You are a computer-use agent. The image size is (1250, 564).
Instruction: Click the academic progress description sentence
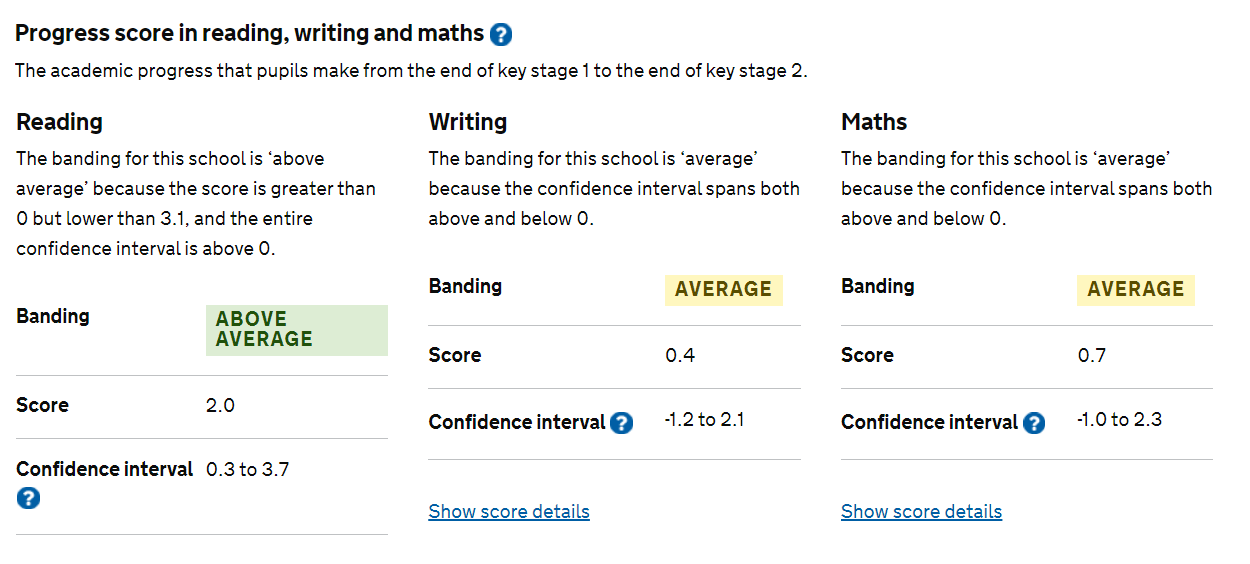click(x=411, y=71)
